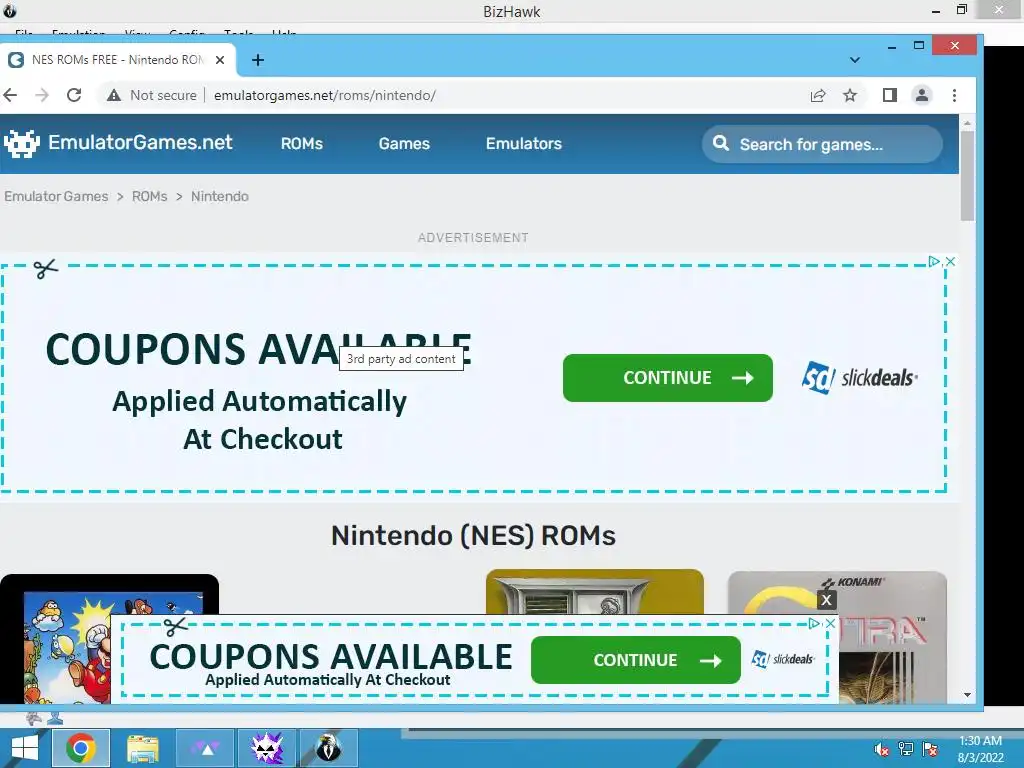Click the share page icon in address bar
This screenshot has height=768, width=1024.
[818, 95]
